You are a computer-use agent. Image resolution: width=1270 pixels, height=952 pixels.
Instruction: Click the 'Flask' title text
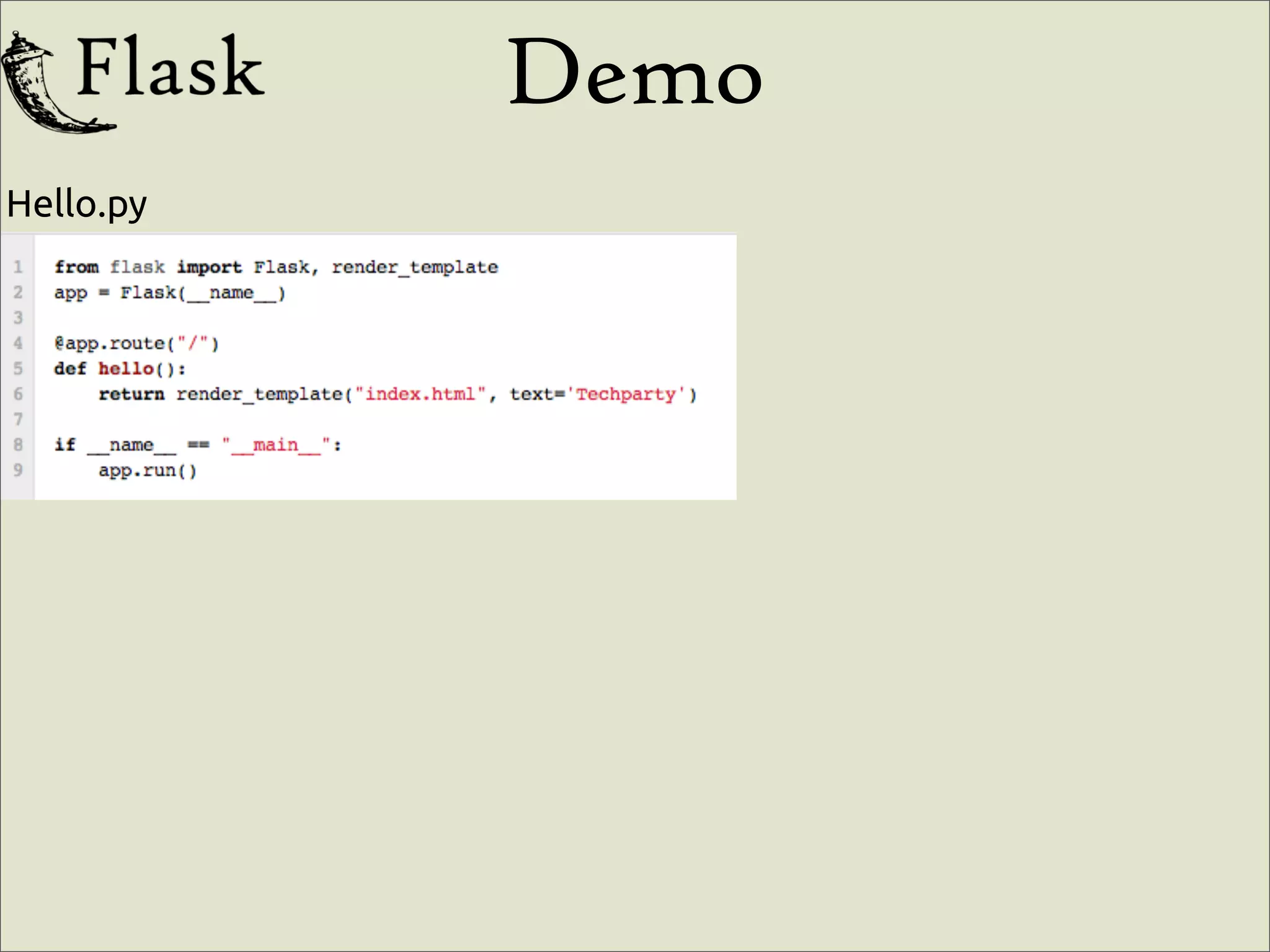pos(171,66)
